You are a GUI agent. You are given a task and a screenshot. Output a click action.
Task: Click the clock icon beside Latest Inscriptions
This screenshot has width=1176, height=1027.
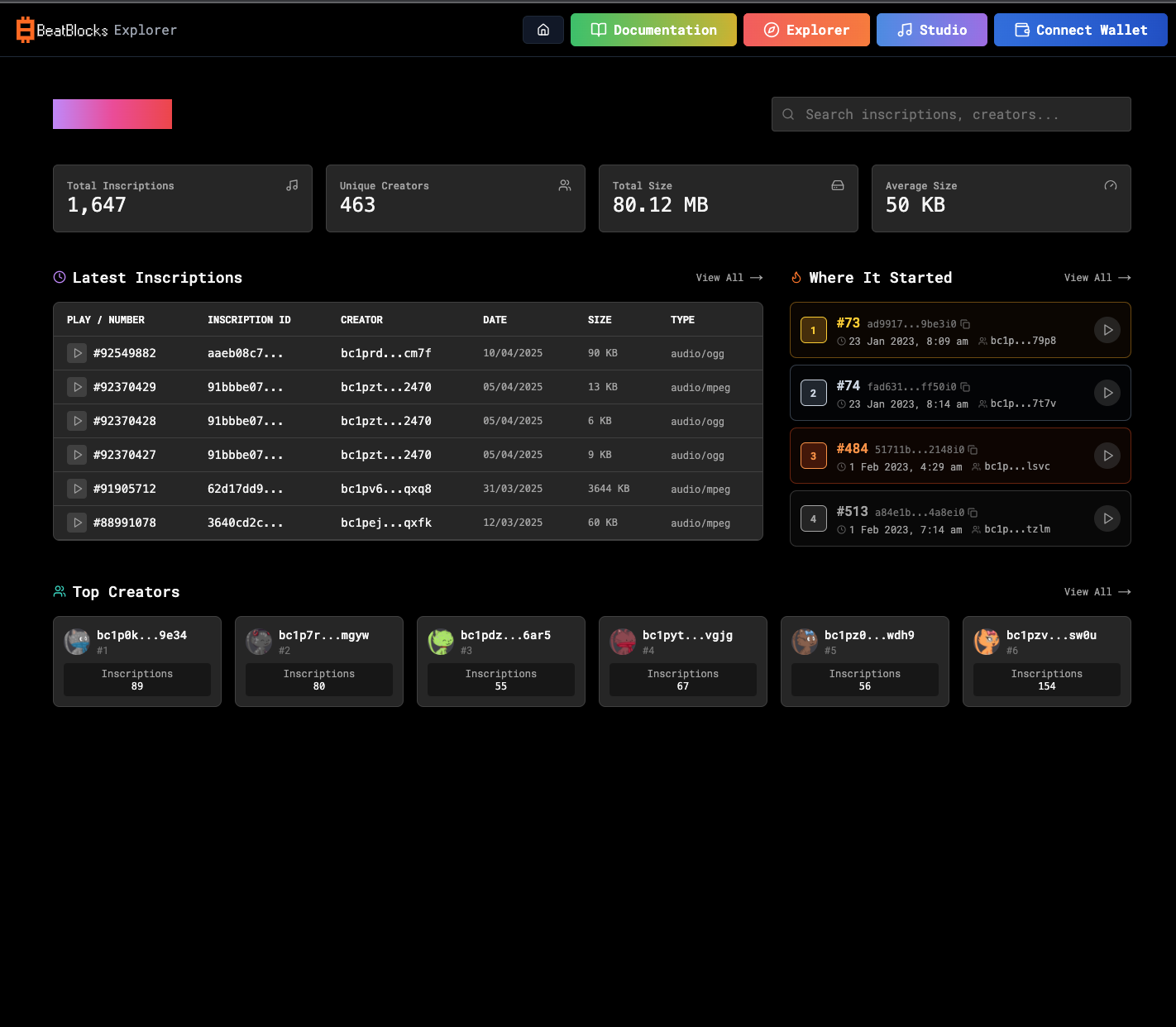point(60,277)
